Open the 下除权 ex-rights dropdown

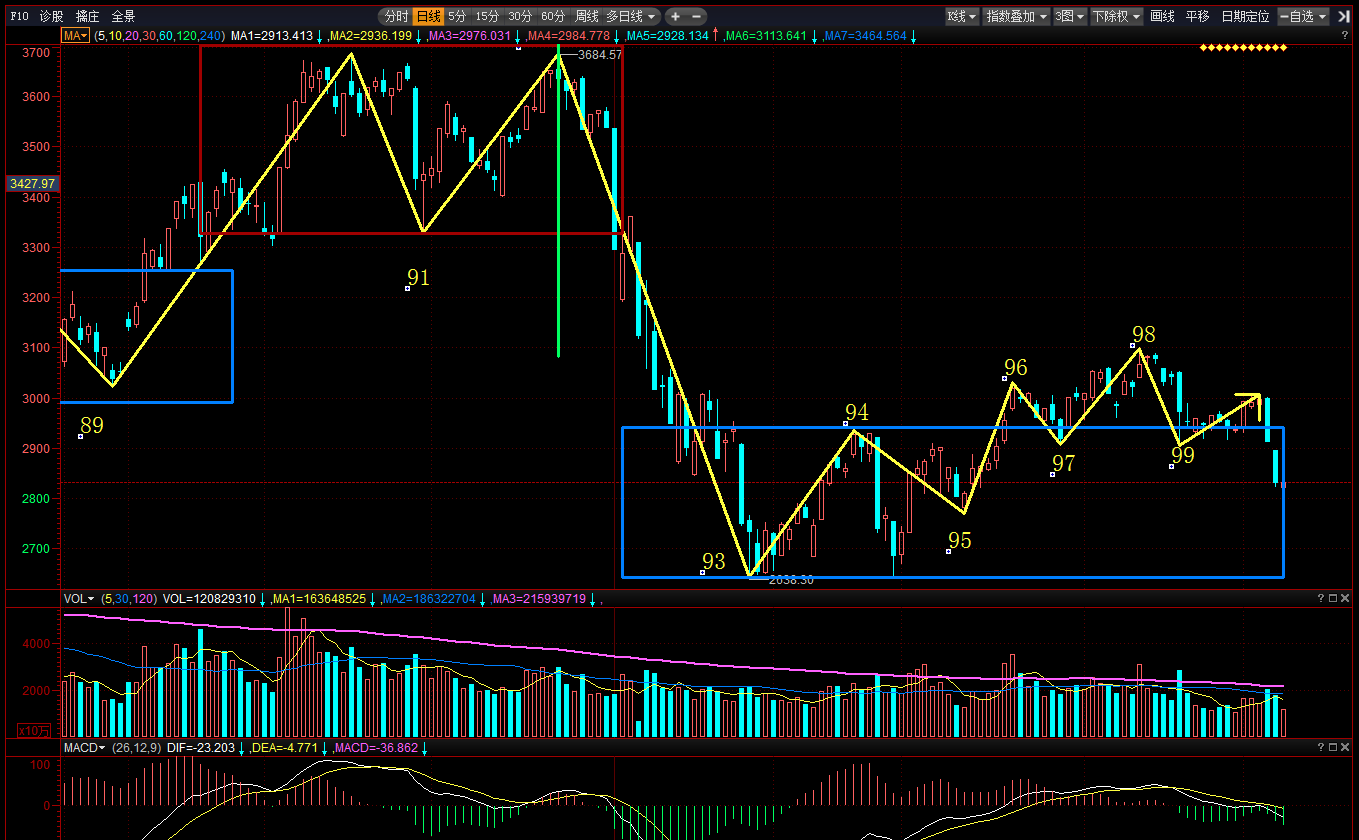(1116, 16)
